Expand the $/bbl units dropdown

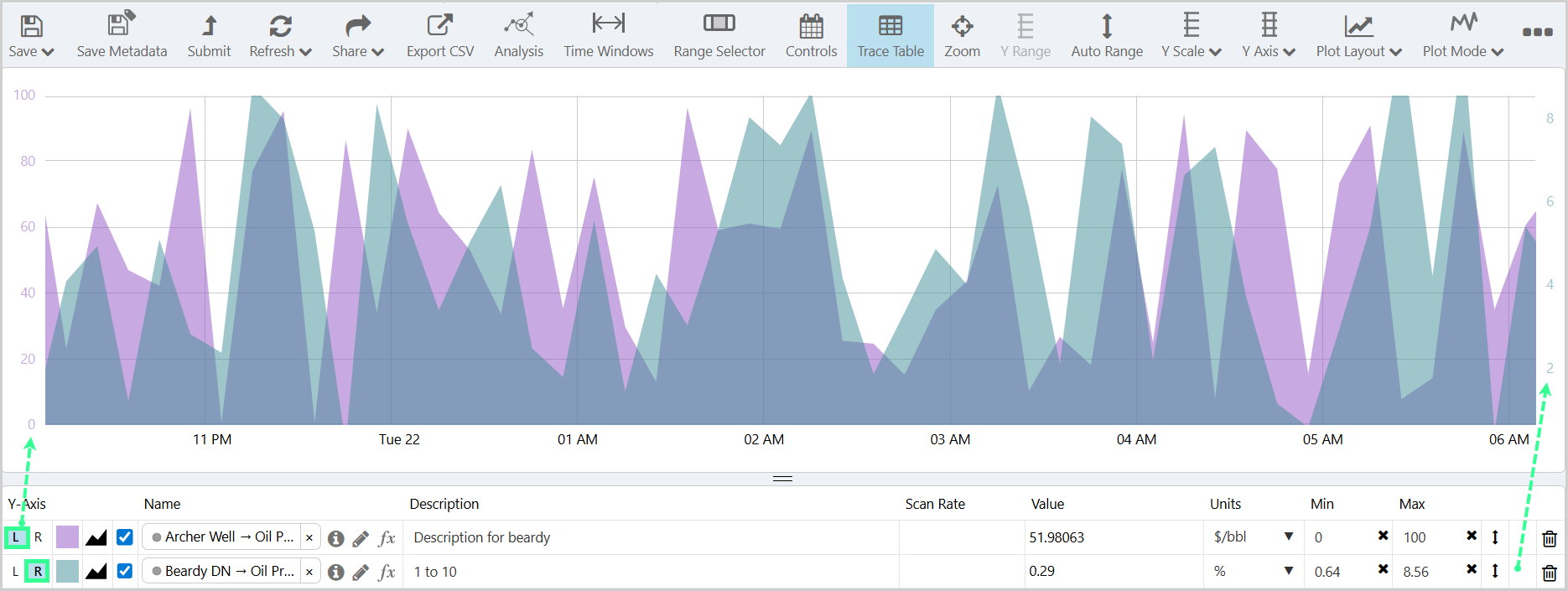[1288, 537]
